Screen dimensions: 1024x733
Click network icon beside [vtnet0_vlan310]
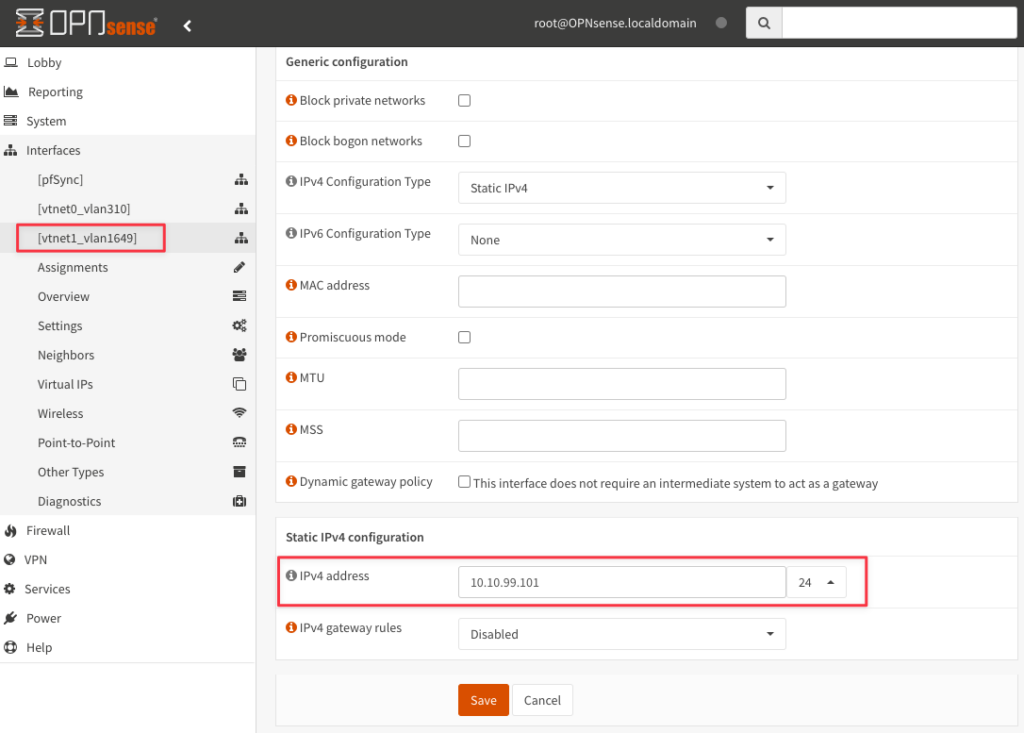241,208
